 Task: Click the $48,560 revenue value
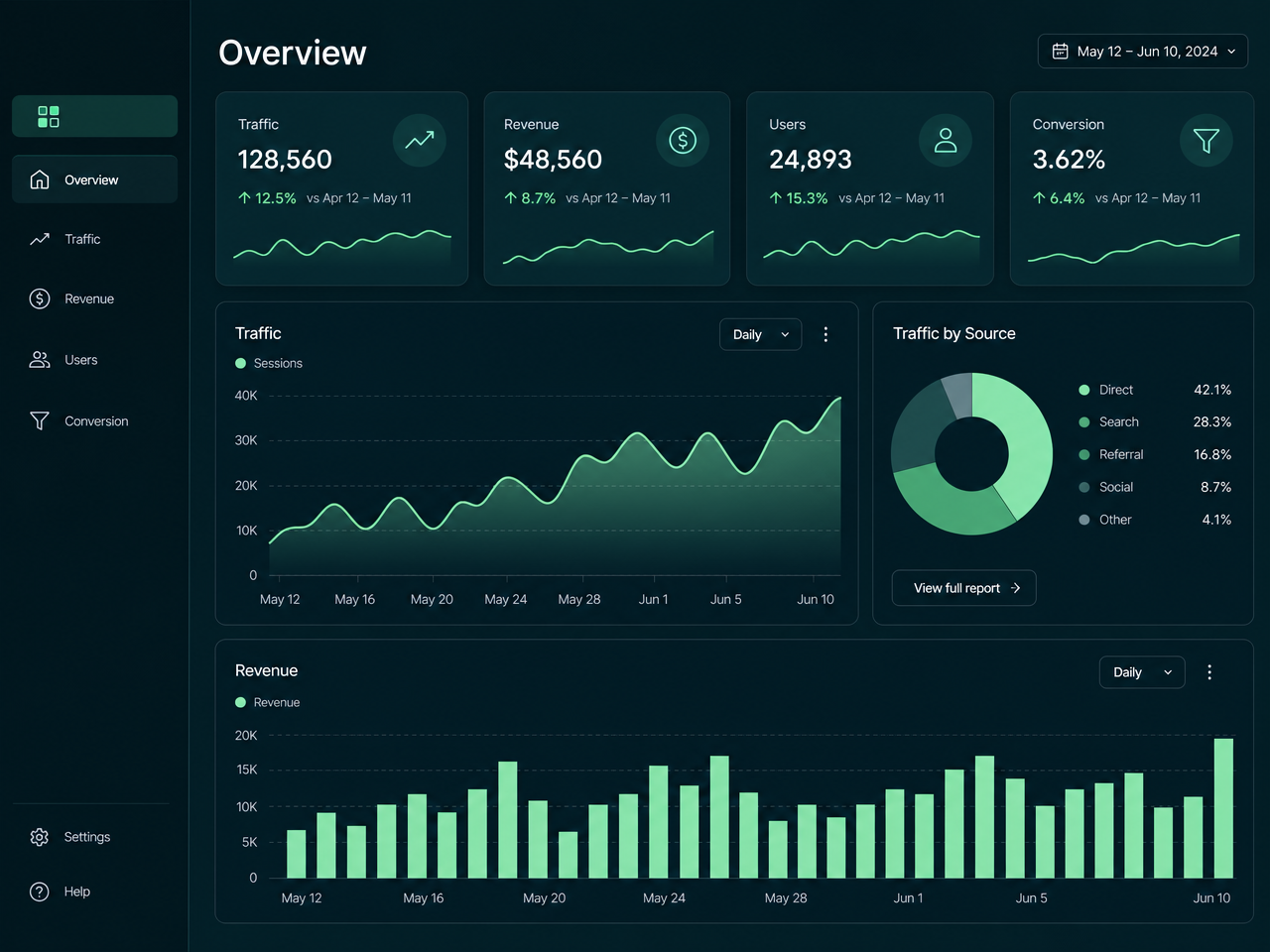[x=553, y=160]
